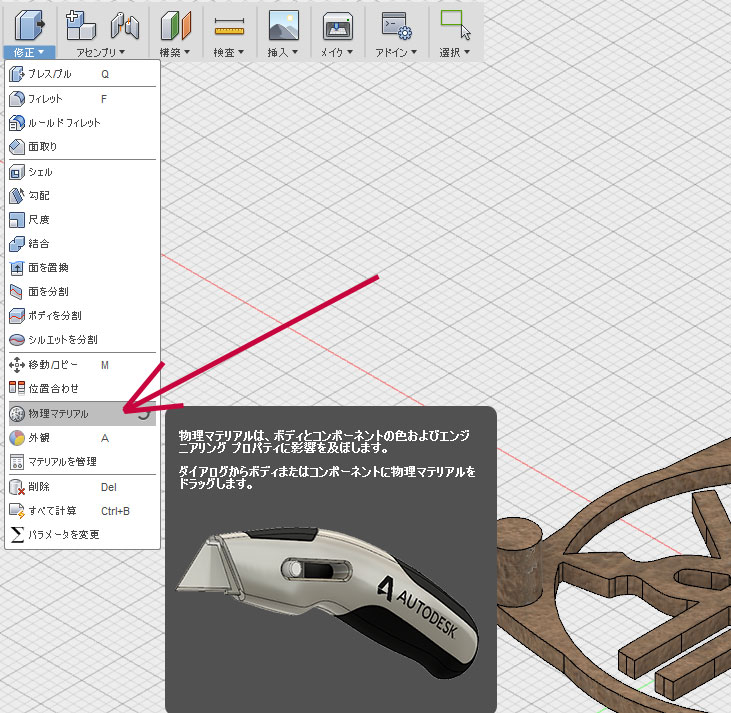Choose ボディを分割 from the menu
Screen dimensions: 731x713
coord(55,315)
